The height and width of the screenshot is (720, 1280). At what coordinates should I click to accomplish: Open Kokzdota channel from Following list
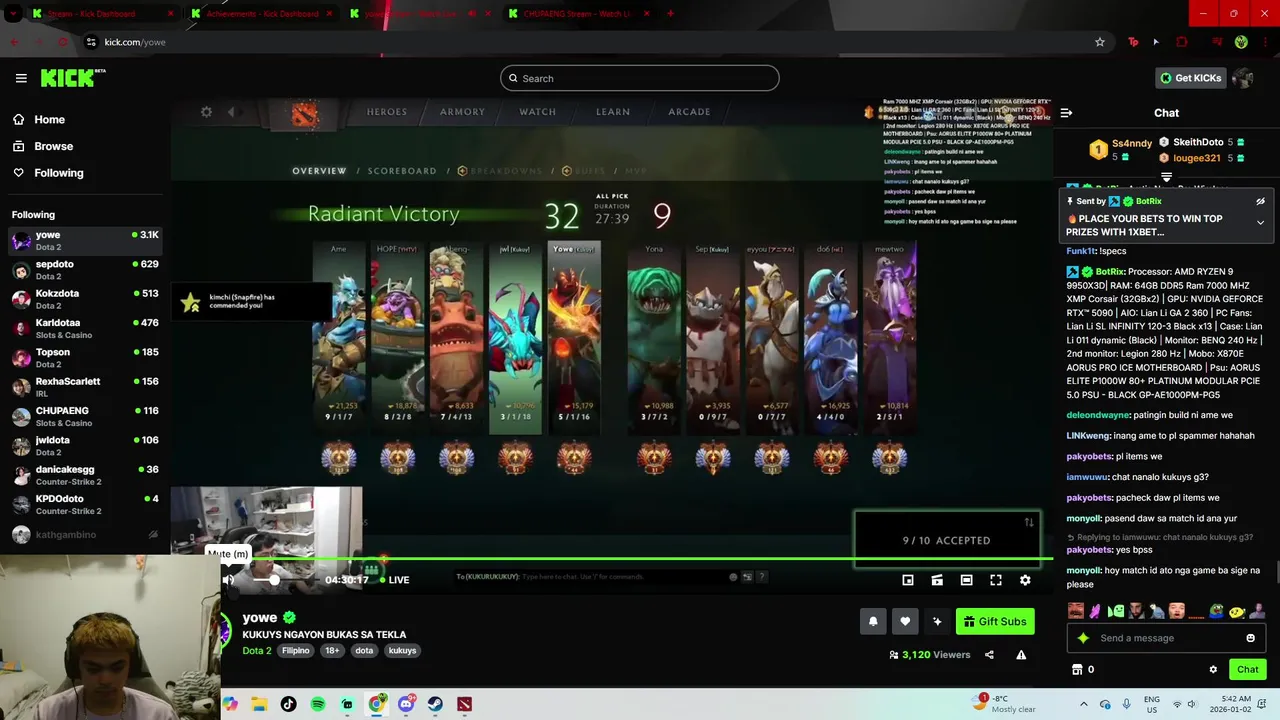(85, 299)
